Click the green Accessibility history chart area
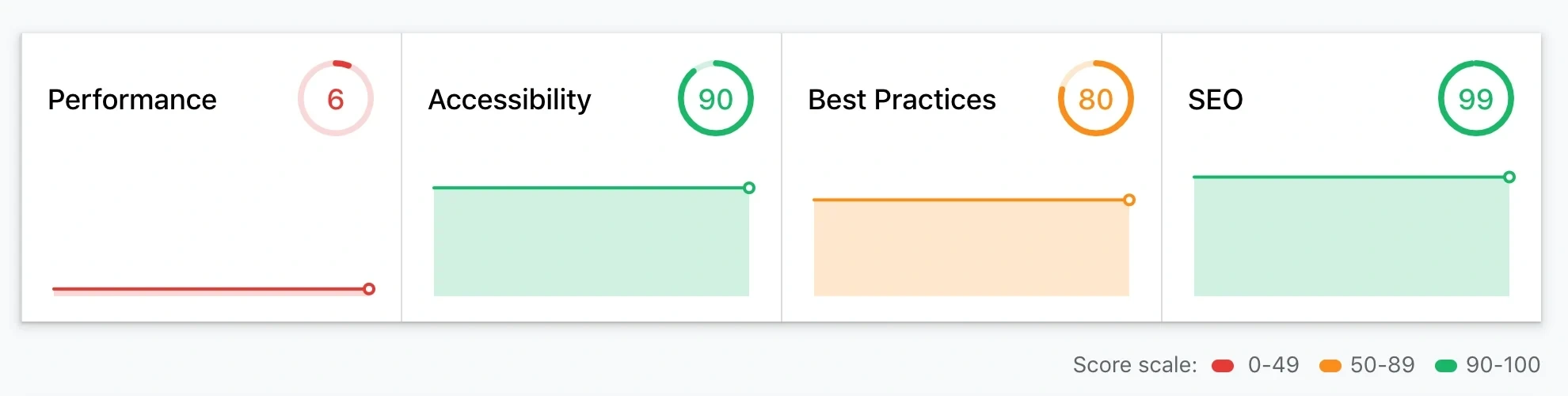Viewport: 1568px width, 396px height. click(x=591, y=242)
